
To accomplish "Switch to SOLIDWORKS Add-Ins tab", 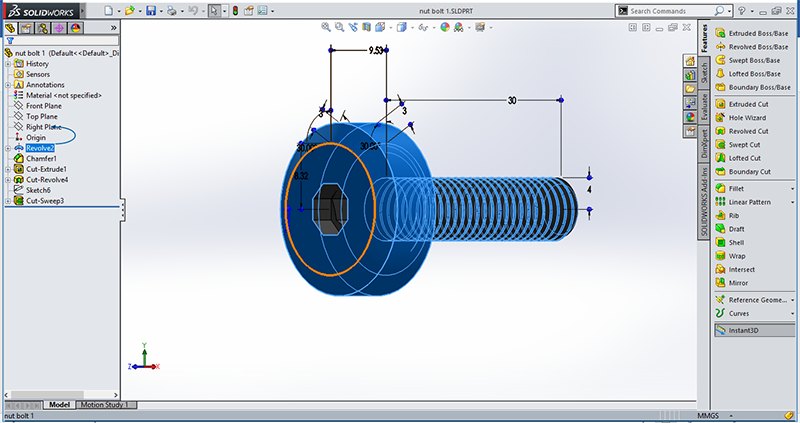I will [x=704, y=202].
